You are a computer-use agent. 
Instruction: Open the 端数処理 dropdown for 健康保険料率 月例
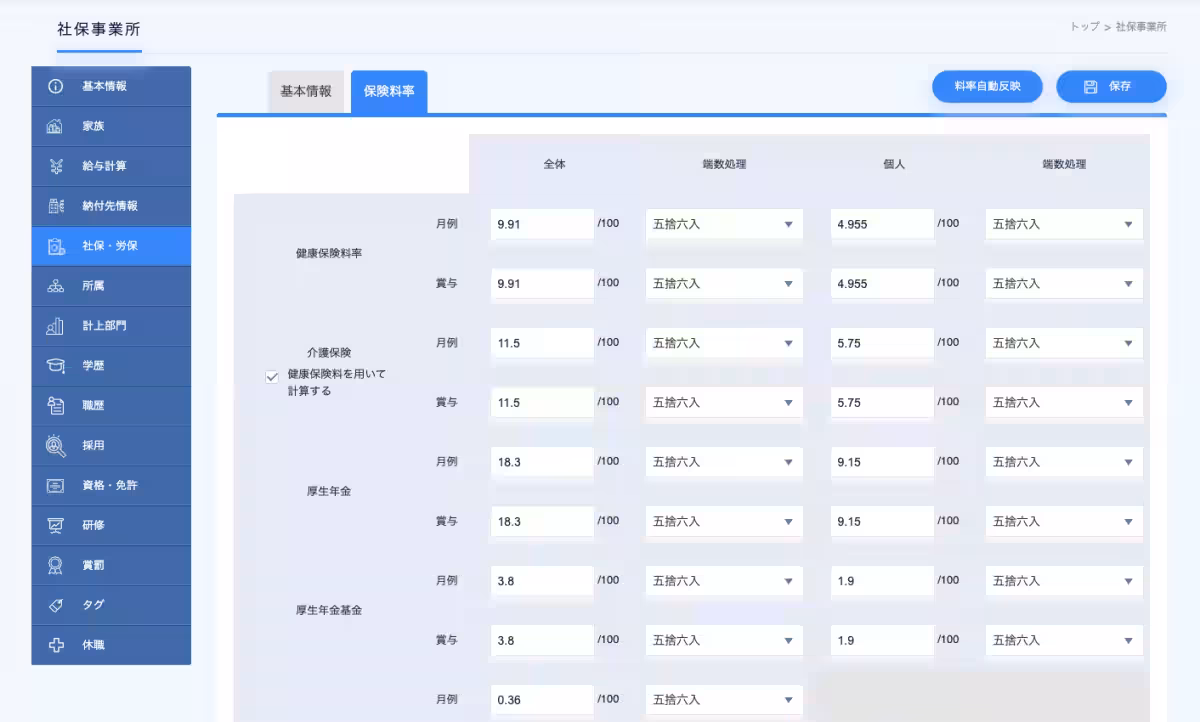tap(723, 224)
